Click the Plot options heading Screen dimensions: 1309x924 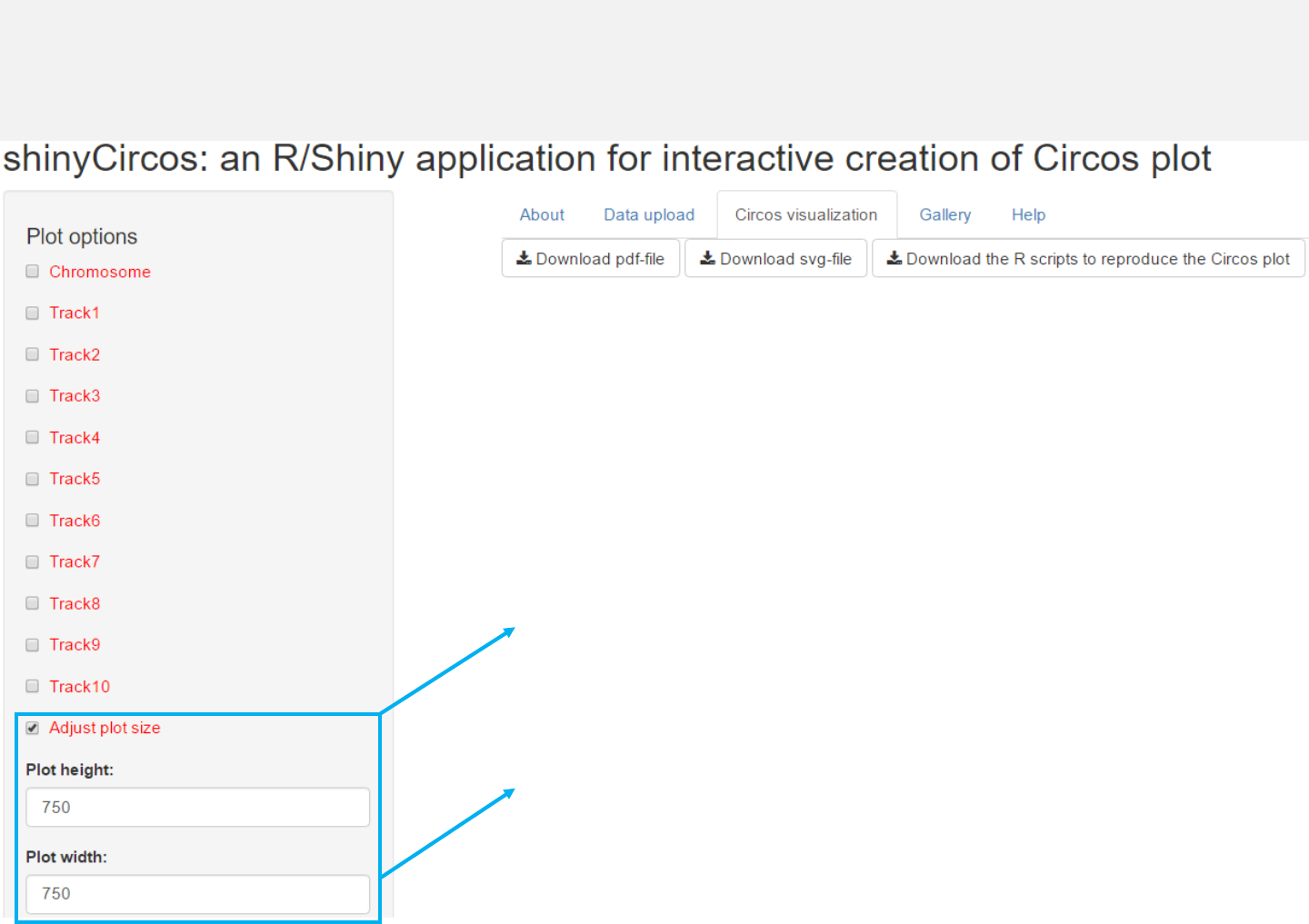coord(82,236)
